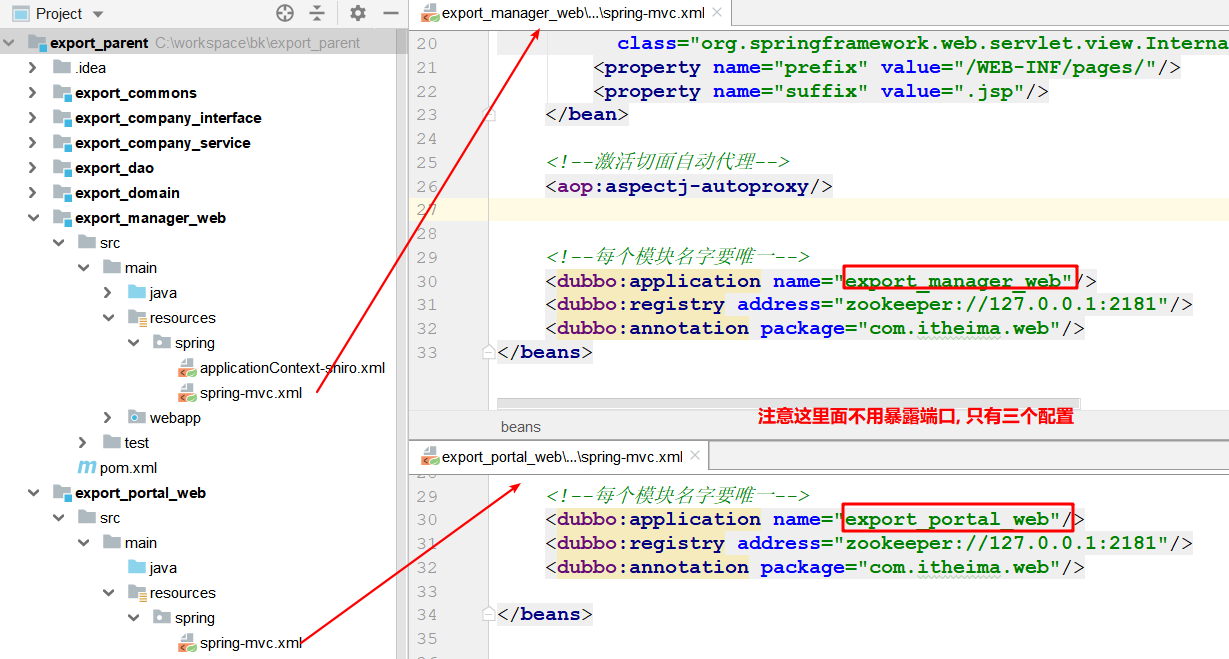The height and width of the screenshot is (659, 1229).
Task: Select java folder under export_portal_web
Action: point(163,568)
